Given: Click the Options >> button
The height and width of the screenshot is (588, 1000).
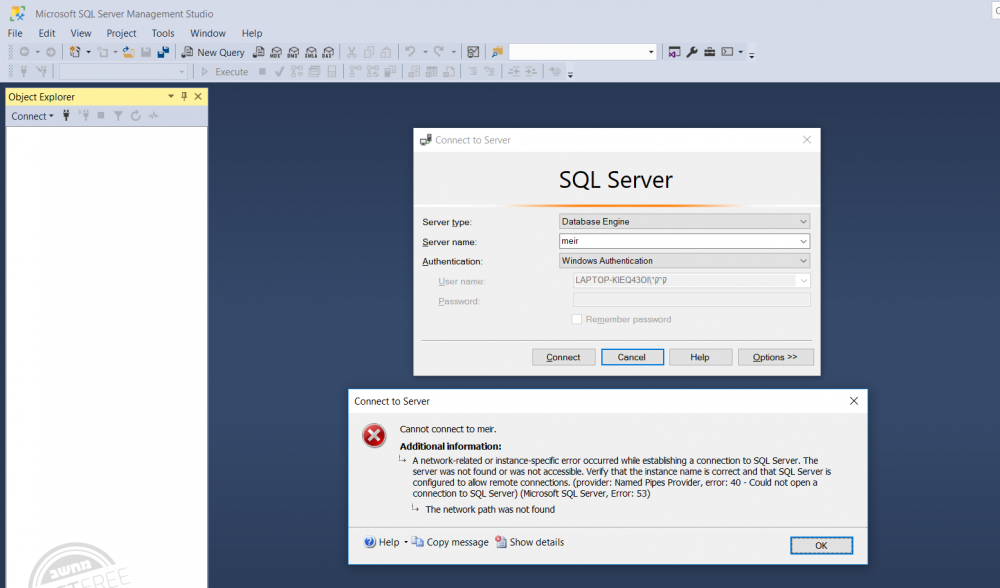Looking at the screenshot, I should tap(775, 357).
